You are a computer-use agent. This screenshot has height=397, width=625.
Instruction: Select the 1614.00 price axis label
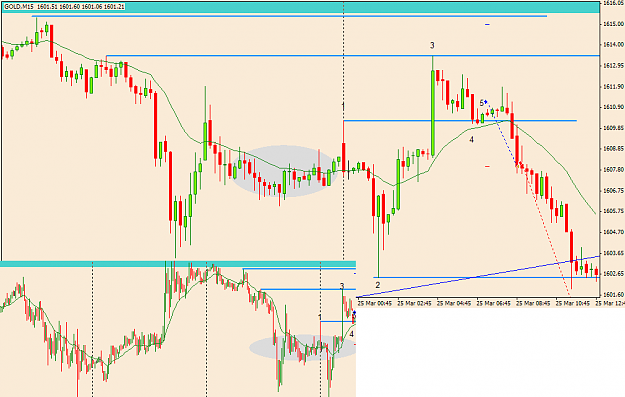click(614, 45)
